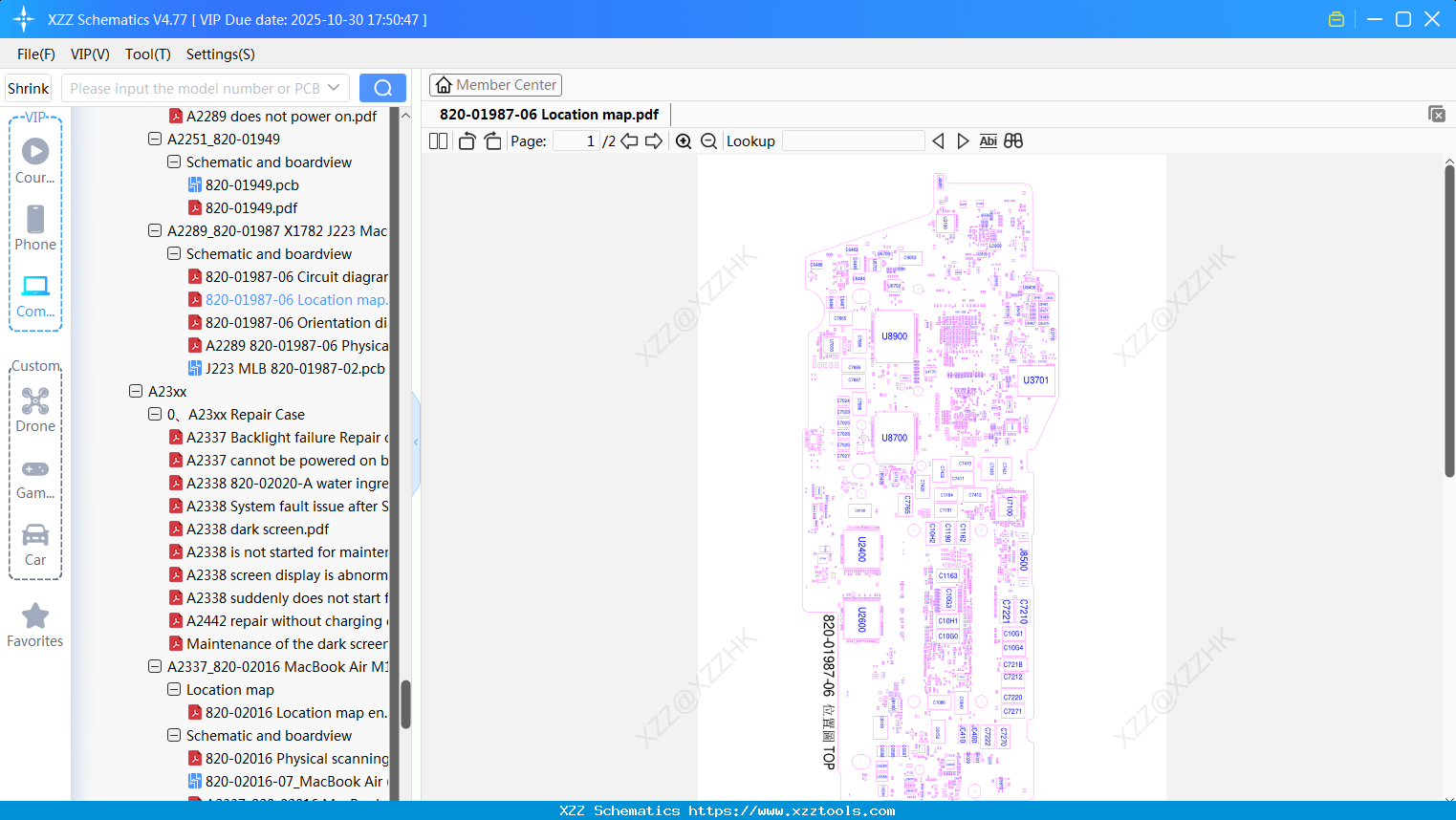Click the Shrink button
The width and height of the screenshot is (1456, 820).
[x=29, y=88]
